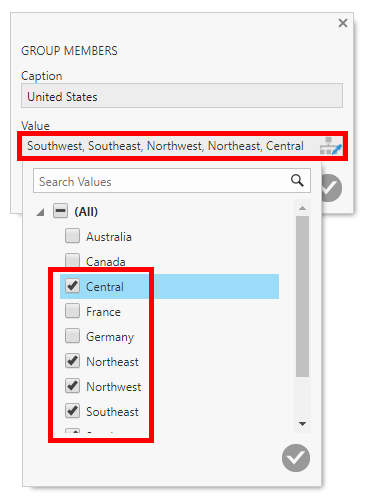Uncheck the Central checkbox

point(72,286)
